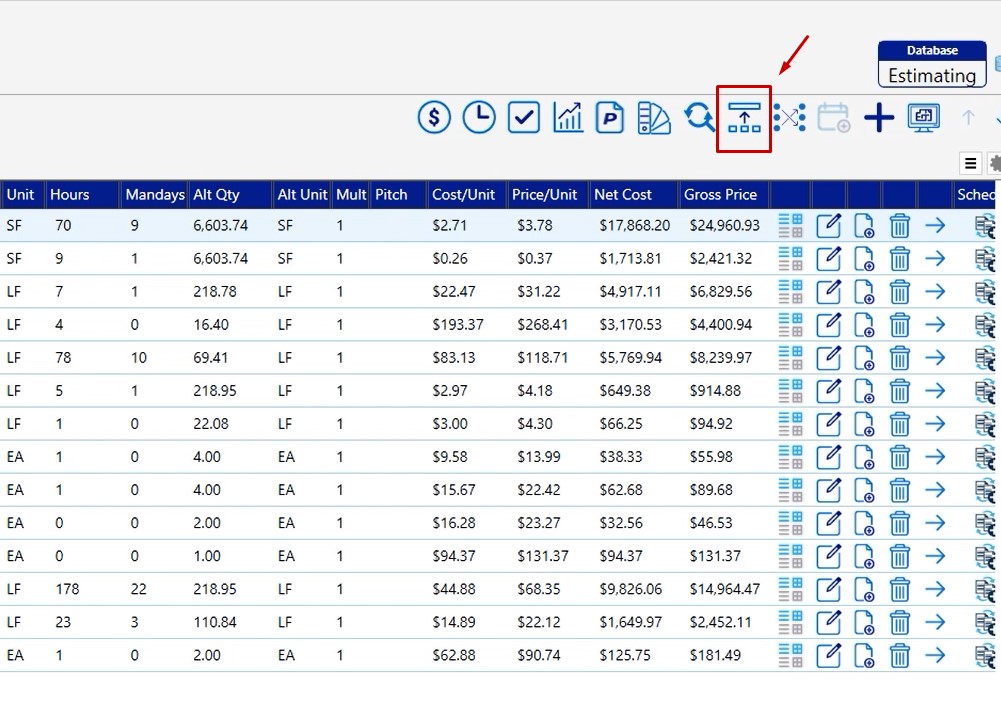Sort by Gross Price column header

[x=720, y=195]
